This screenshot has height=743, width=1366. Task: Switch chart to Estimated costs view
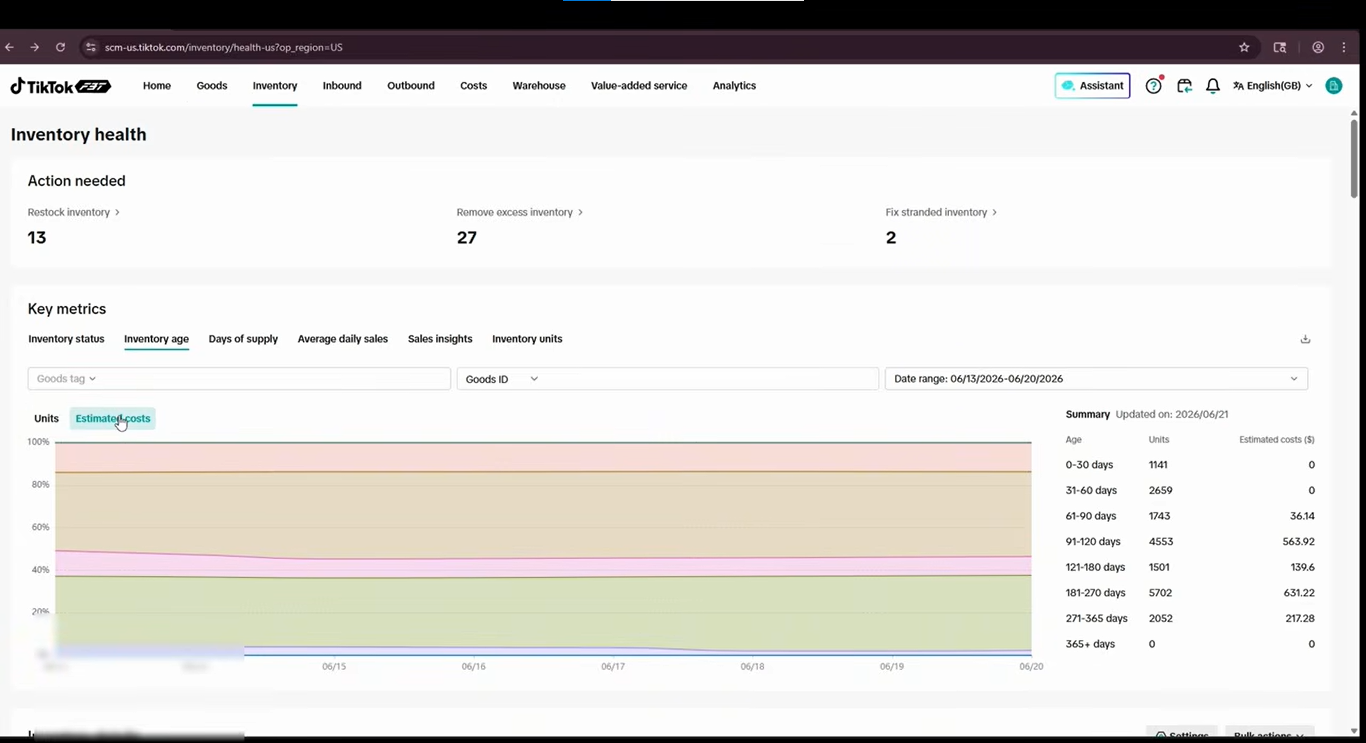click(113, 419)
